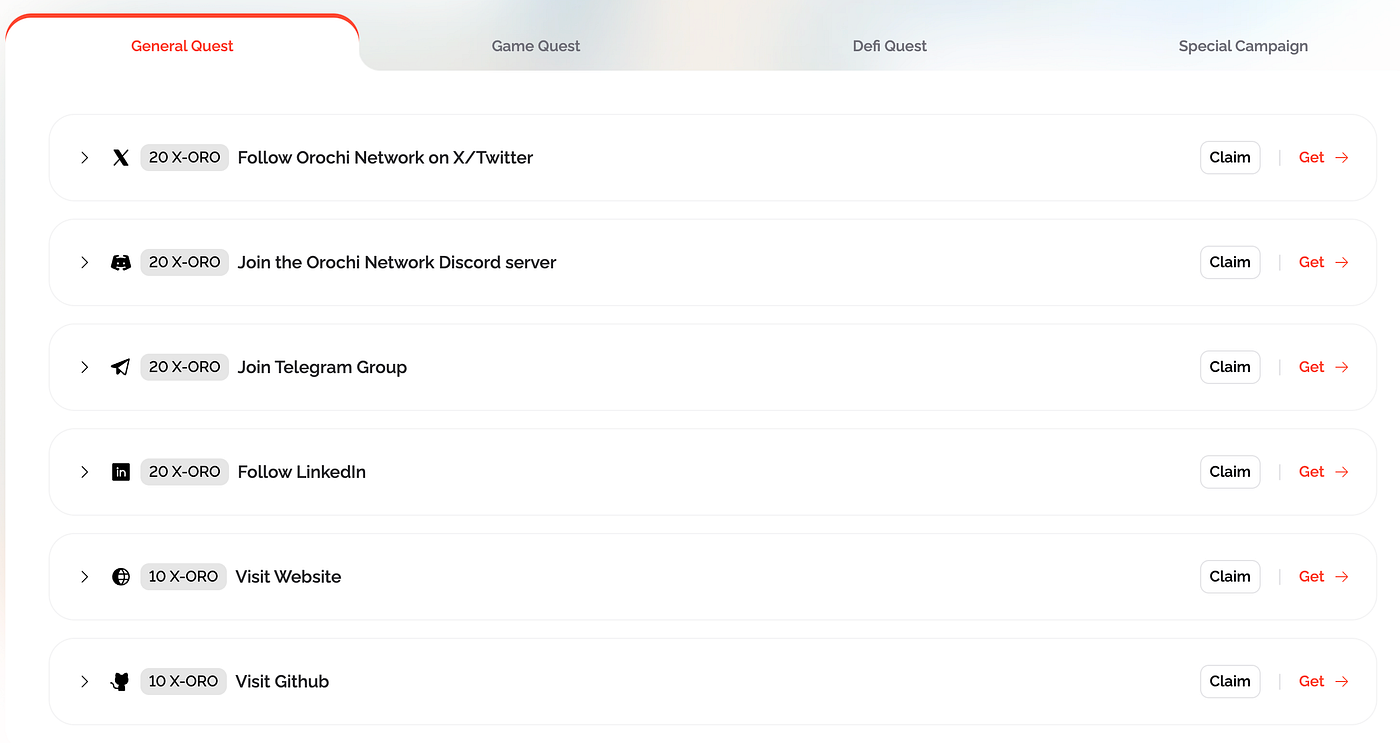Click the "Join Telegram Group" title
This screenshot has height=743, width=1400.
[x=322, y=367]
